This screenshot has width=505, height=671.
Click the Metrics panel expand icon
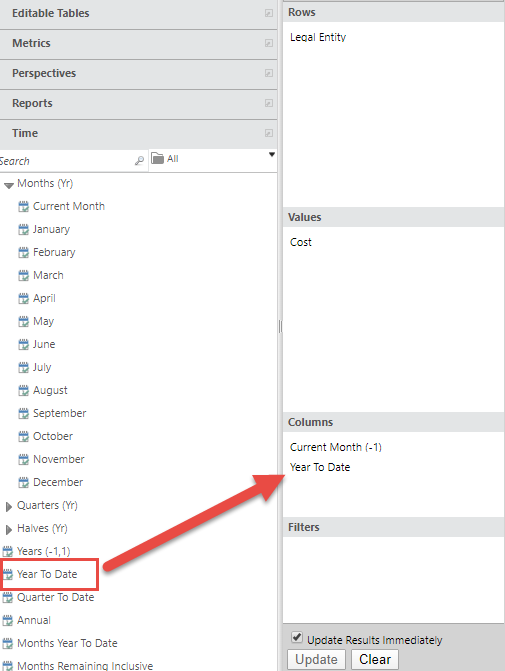(x=268, y=43)
